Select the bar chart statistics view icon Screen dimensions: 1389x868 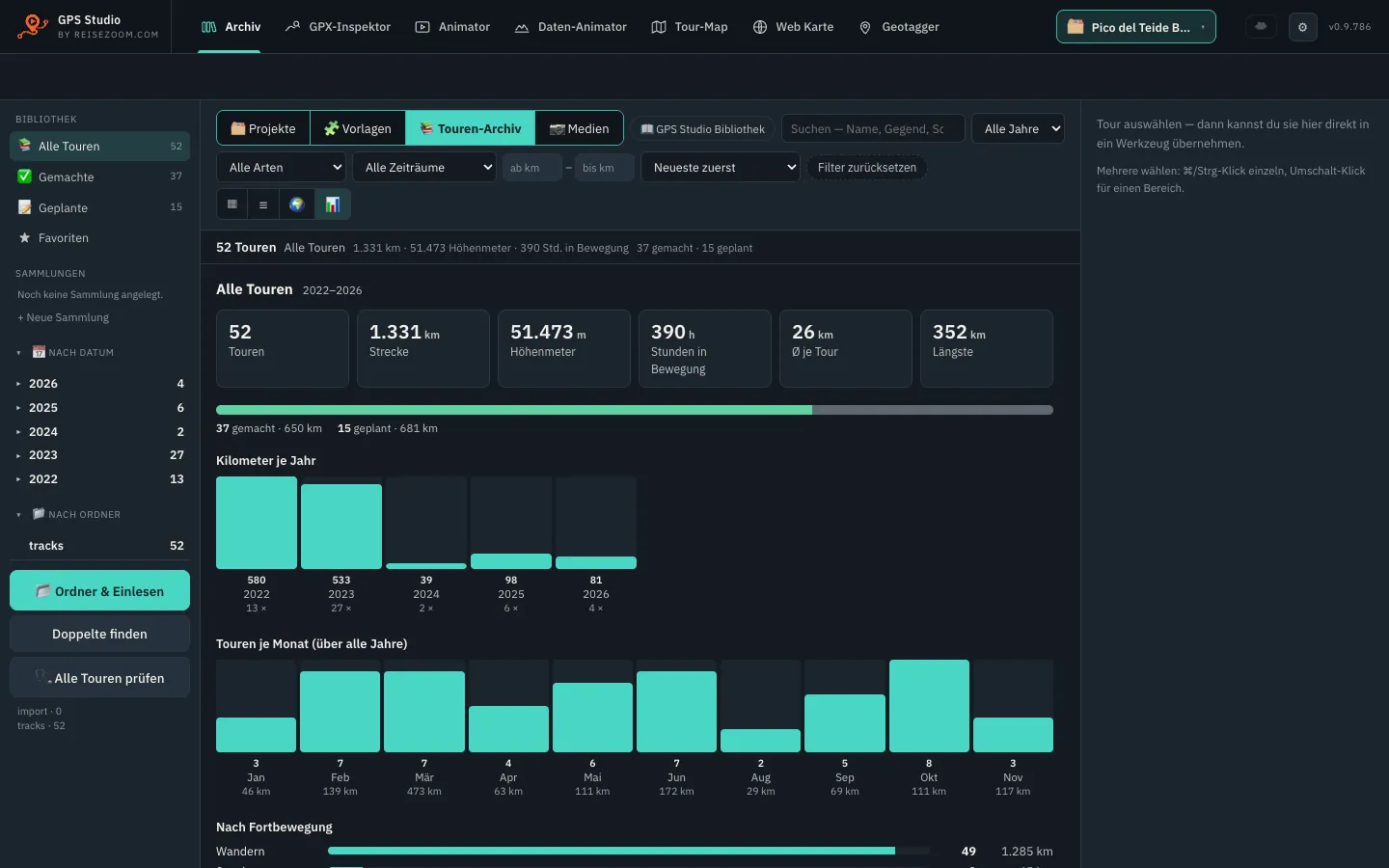point(333,204)
